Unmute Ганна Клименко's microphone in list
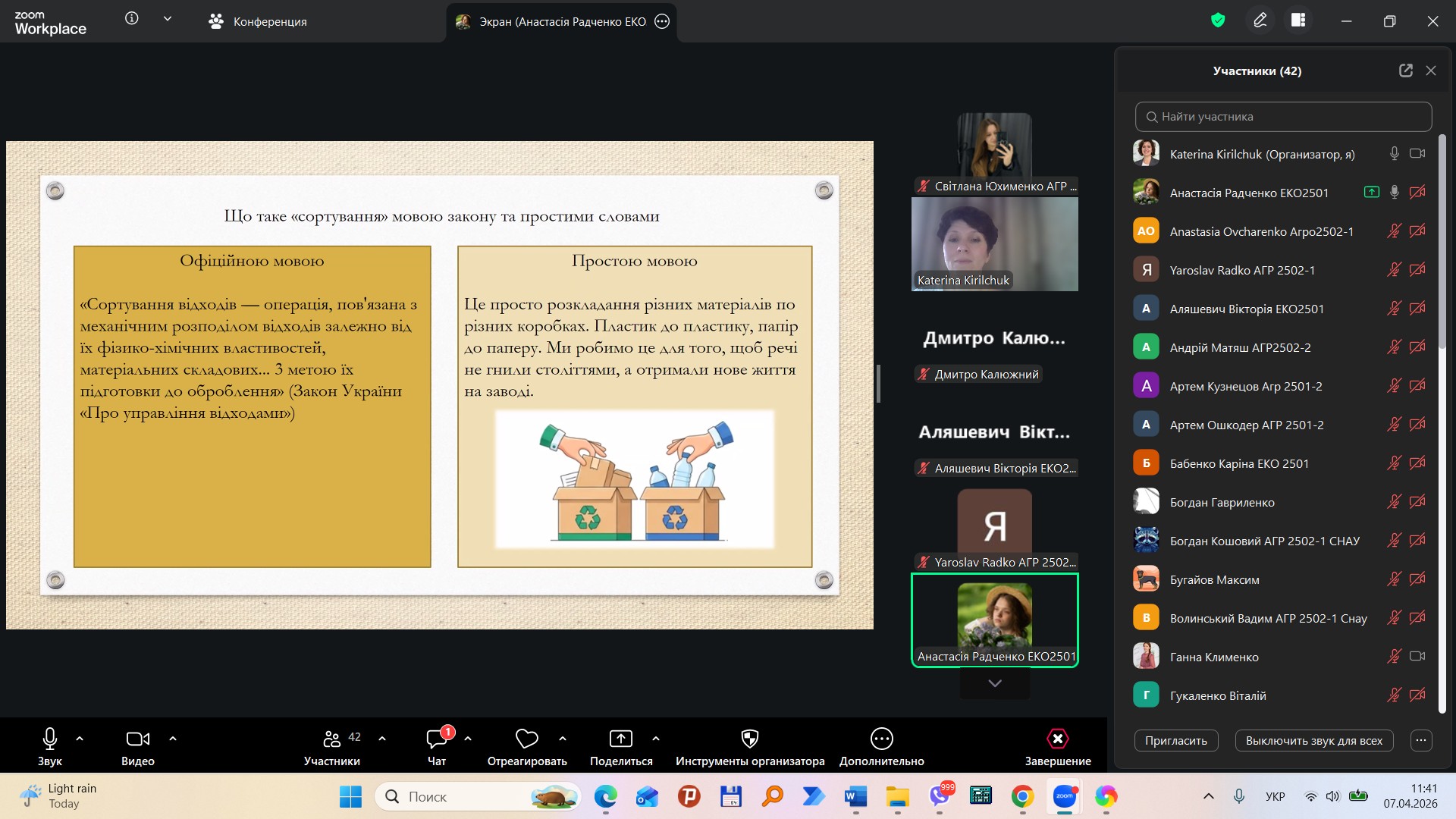Screen dimensions: 1456x819 point(1394,657)
